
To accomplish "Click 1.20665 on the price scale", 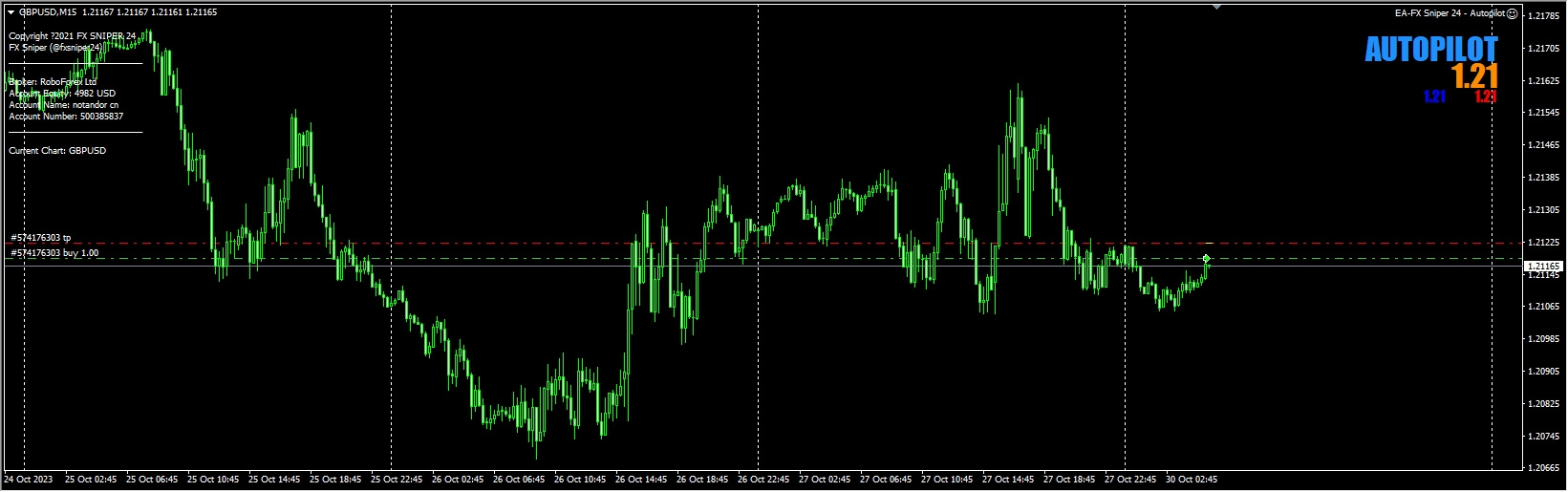I will 1544,468.
